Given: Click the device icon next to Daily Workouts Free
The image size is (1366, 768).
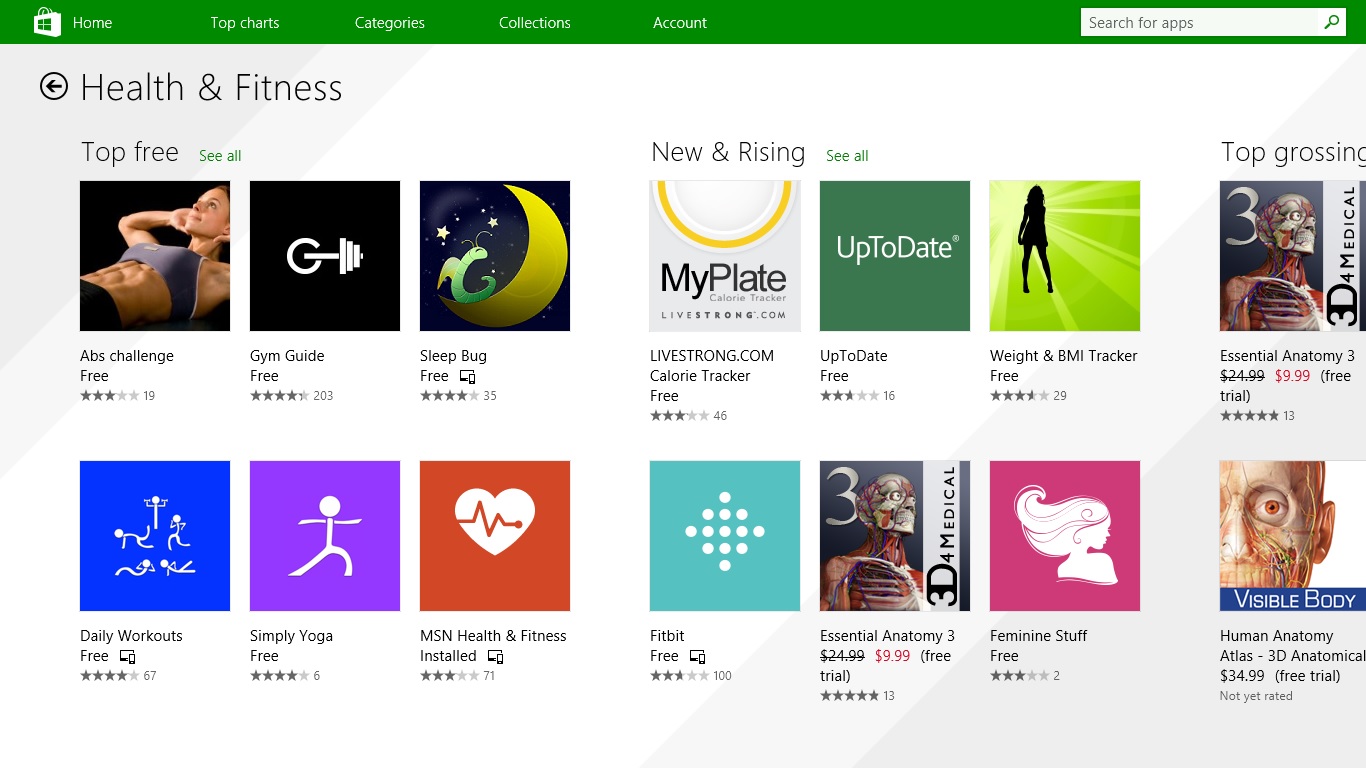Looking at the screenshot, I should [x=127, y=657].
